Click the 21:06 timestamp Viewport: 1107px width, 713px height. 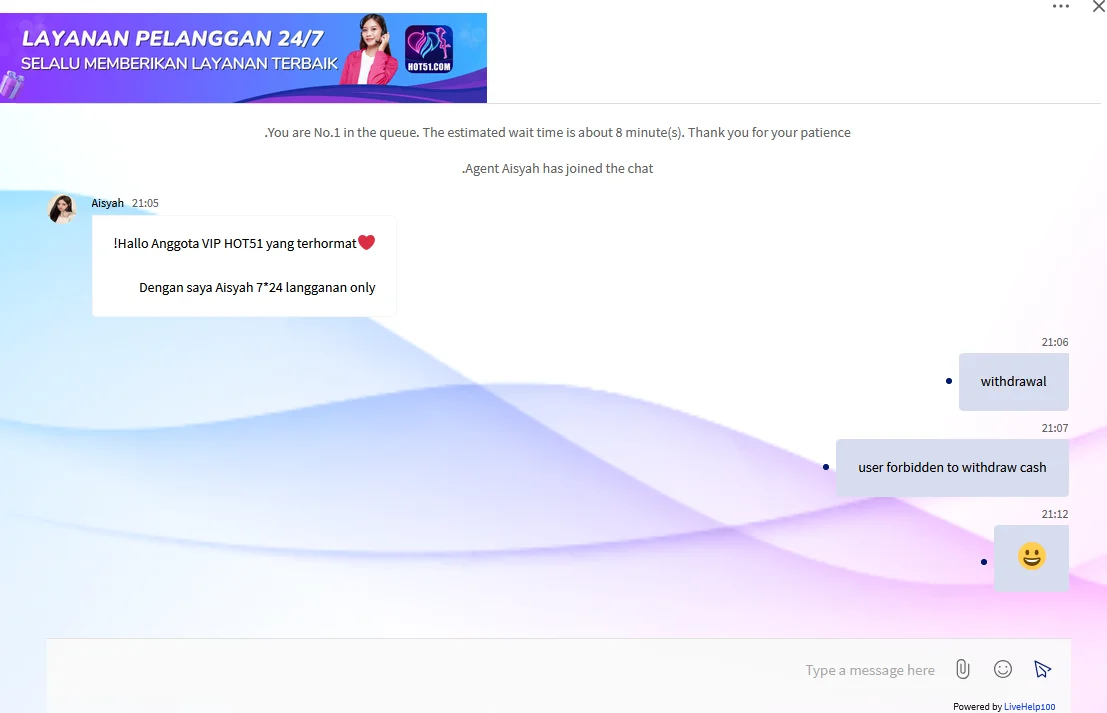(x=1055, y=342)
